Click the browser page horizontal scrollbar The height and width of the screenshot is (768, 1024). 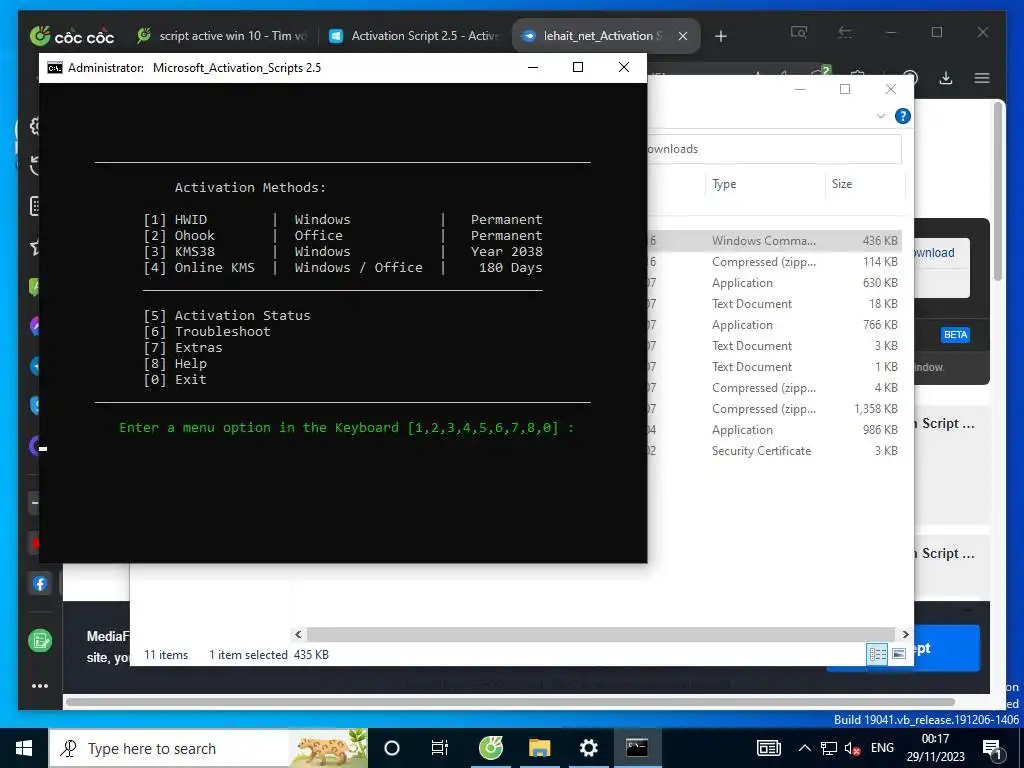coord(509,703)
